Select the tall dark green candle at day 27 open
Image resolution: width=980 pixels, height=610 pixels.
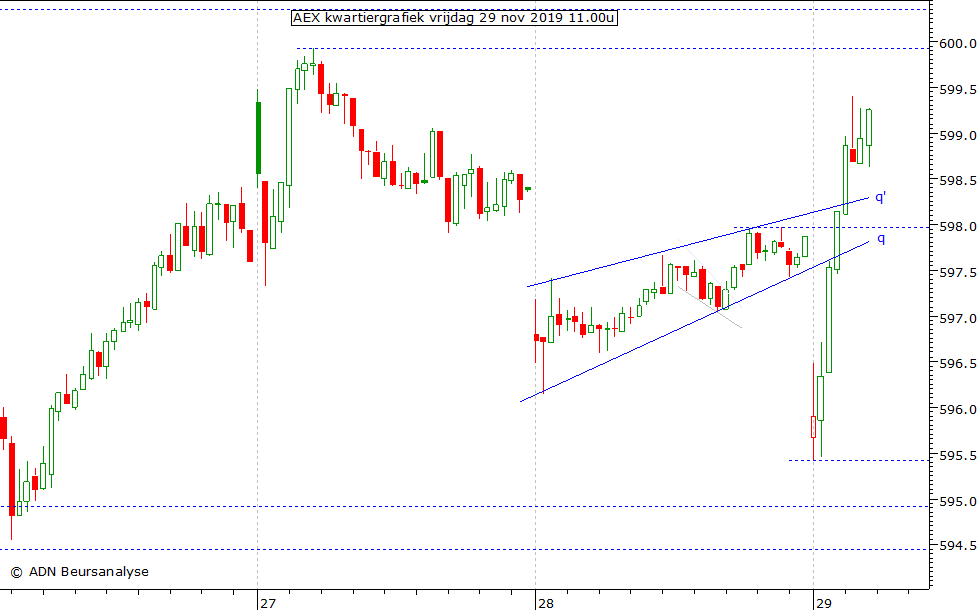coord(258,138)
